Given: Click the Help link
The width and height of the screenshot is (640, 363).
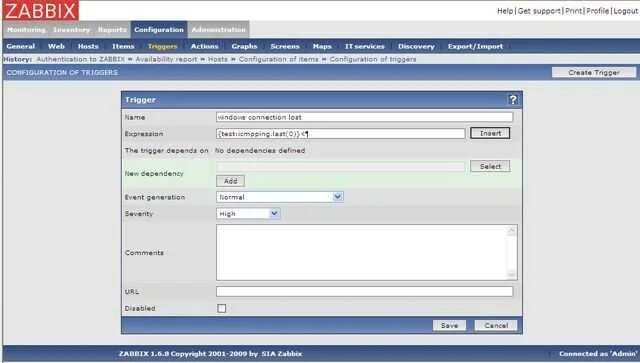Looking at the screenshot, I should [x=505, y=11].
